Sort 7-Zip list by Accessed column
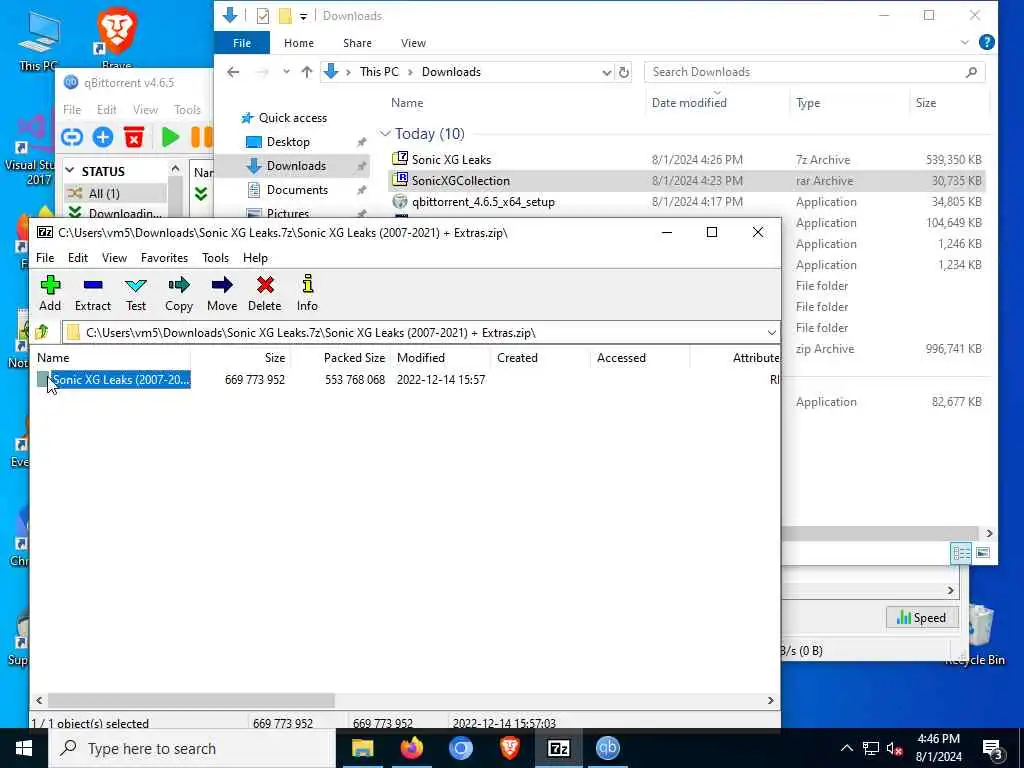 click(621, 358)
